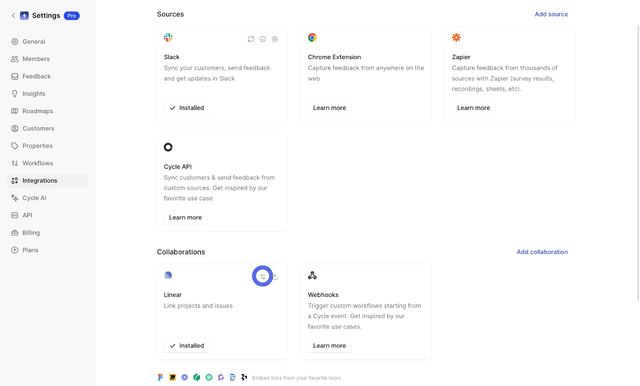
Task: Click the Installed button on Slack card
Action: click(187, 108)
